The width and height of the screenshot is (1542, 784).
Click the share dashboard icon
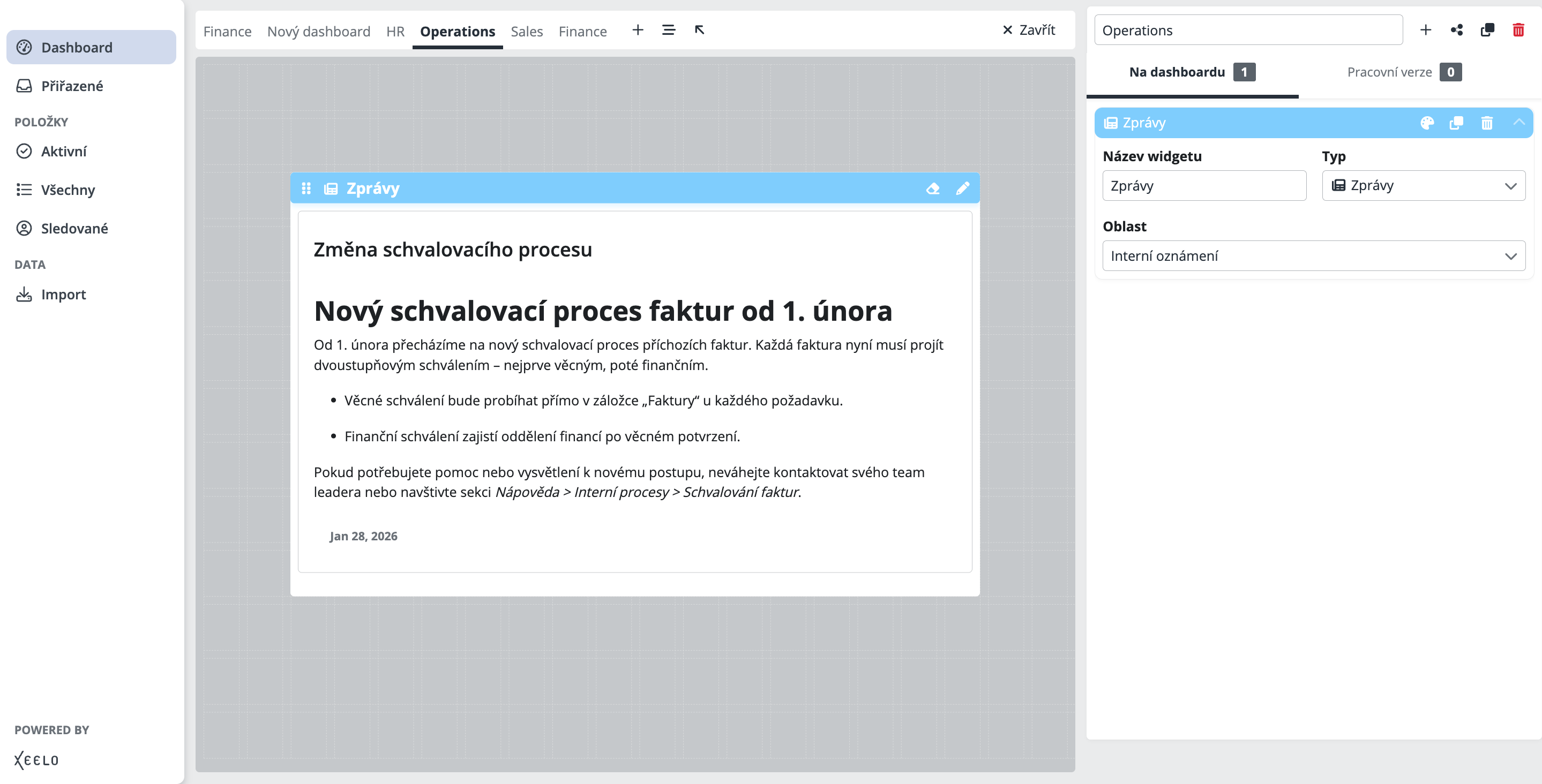[x=1456, y=30]
